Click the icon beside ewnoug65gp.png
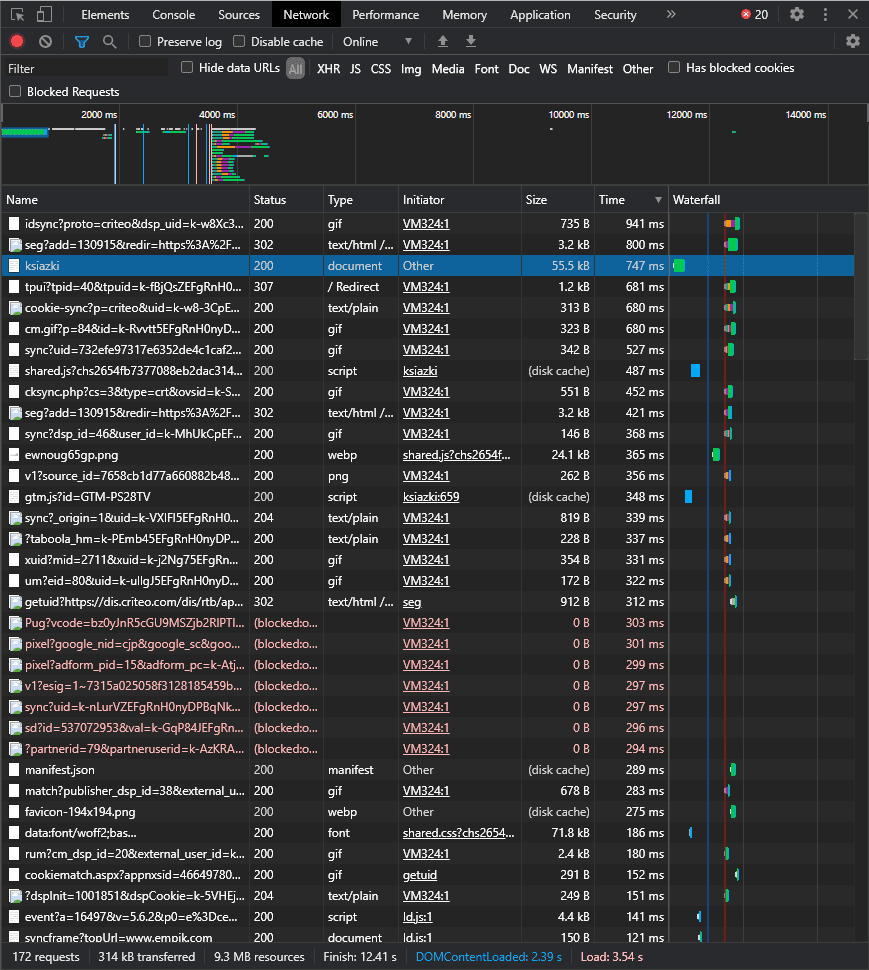 point(14,455)
